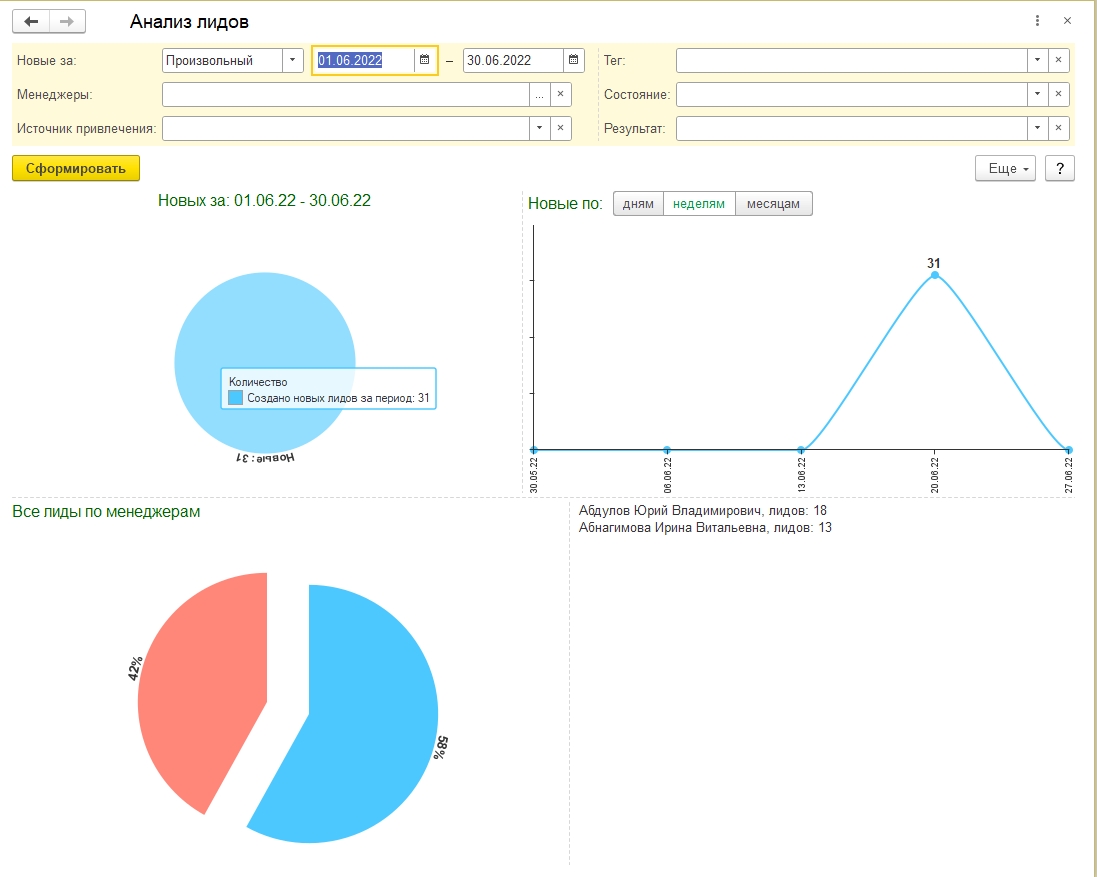Click the Состояние input field
1097x877 pixels.
click(851, 94)
